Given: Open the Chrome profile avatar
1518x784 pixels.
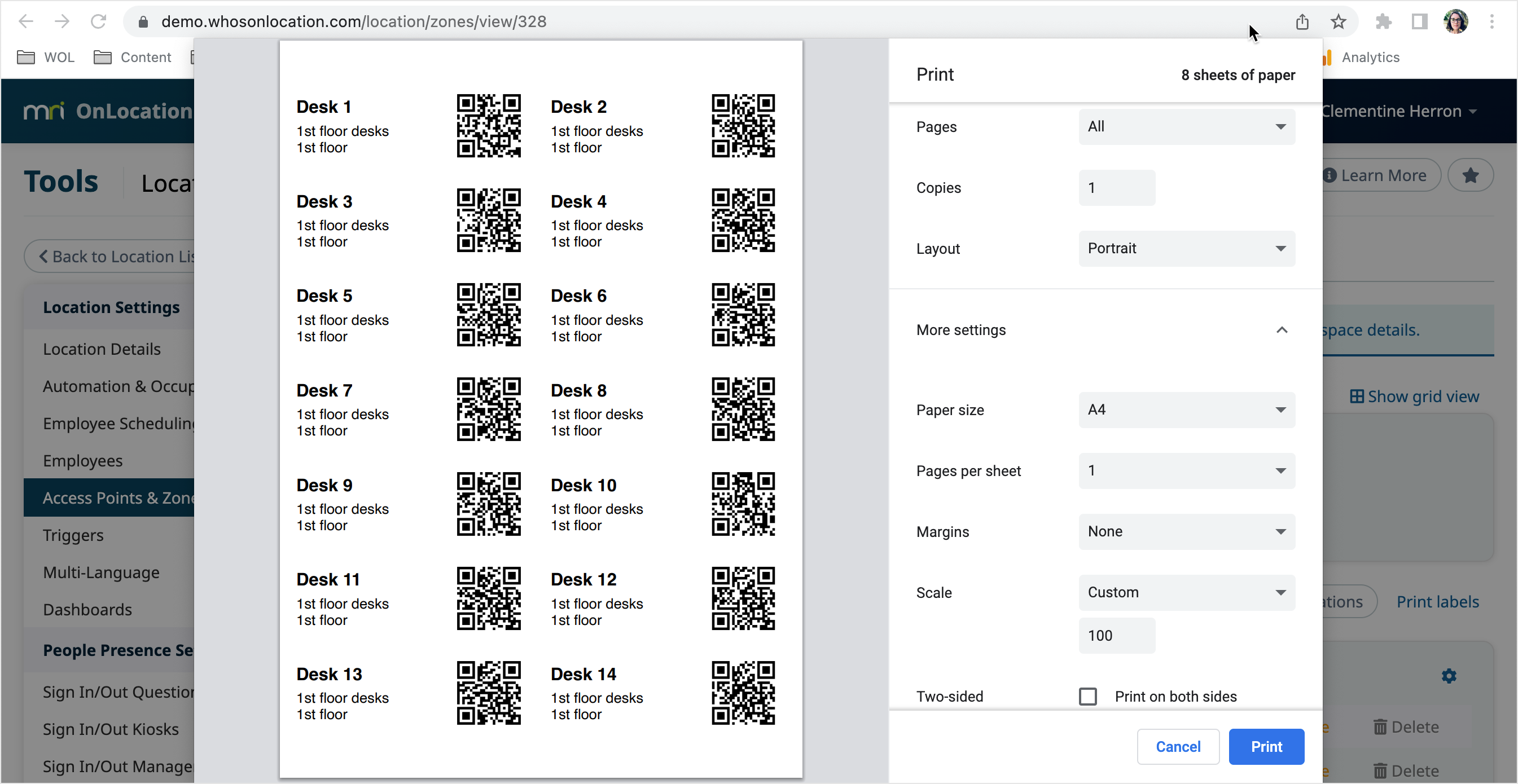Looking at the screenshot, I should 1455,22.
